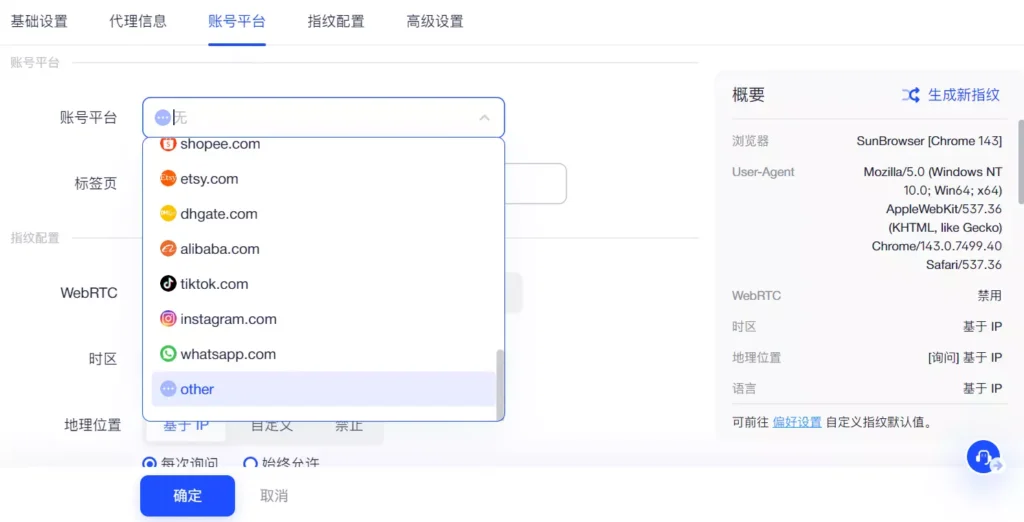Click the Instagram logo icon

(168, 319)
